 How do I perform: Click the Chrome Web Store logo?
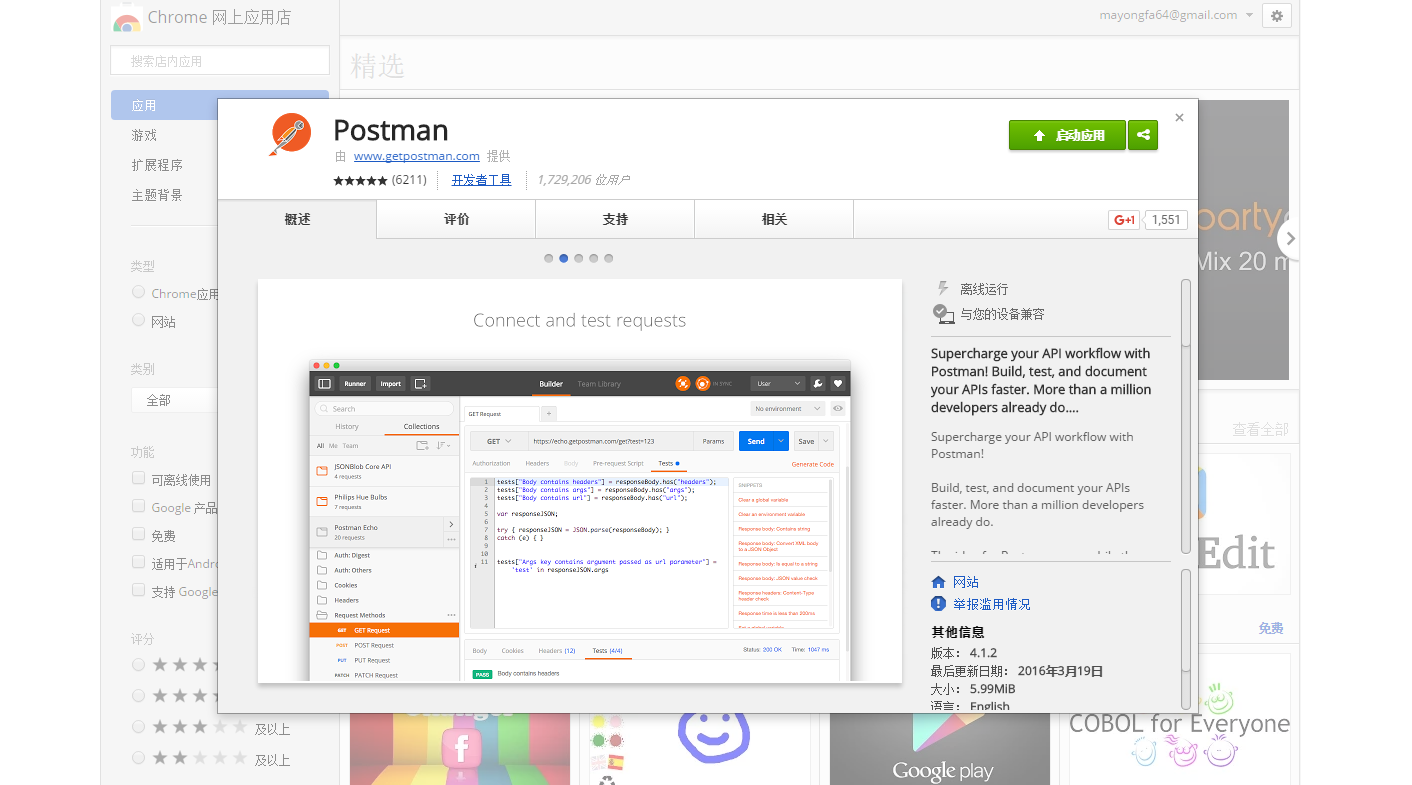126,18
